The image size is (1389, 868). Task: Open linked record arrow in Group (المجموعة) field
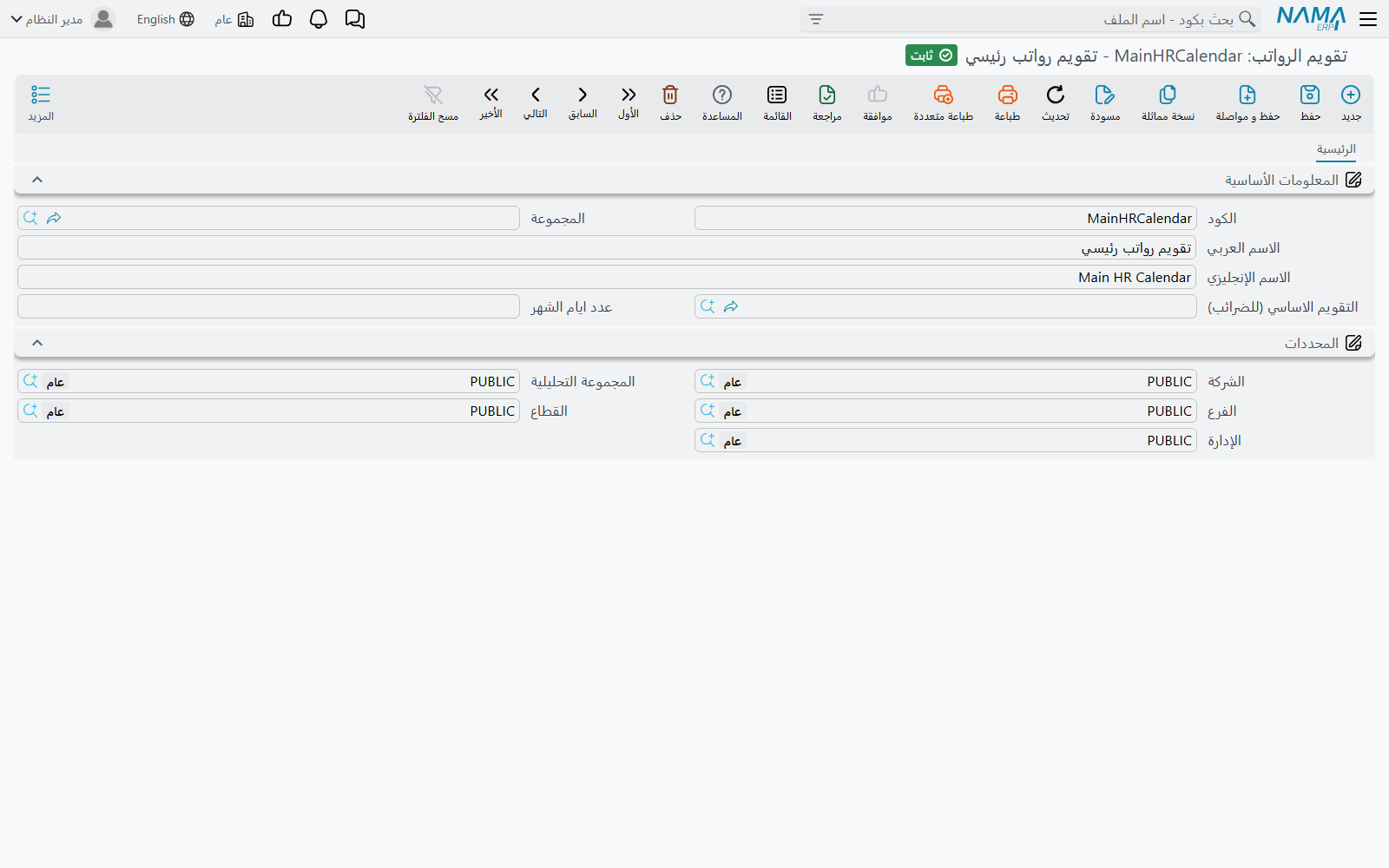tap(54, 218)
